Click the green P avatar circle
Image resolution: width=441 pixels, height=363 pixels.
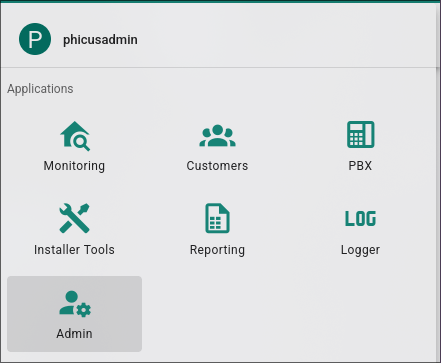pos(35,39)
